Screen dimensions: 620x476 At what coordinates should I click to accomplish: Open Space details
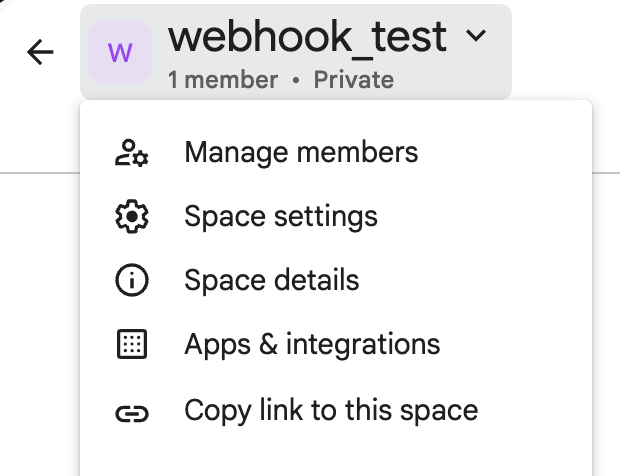pos(336,280)
